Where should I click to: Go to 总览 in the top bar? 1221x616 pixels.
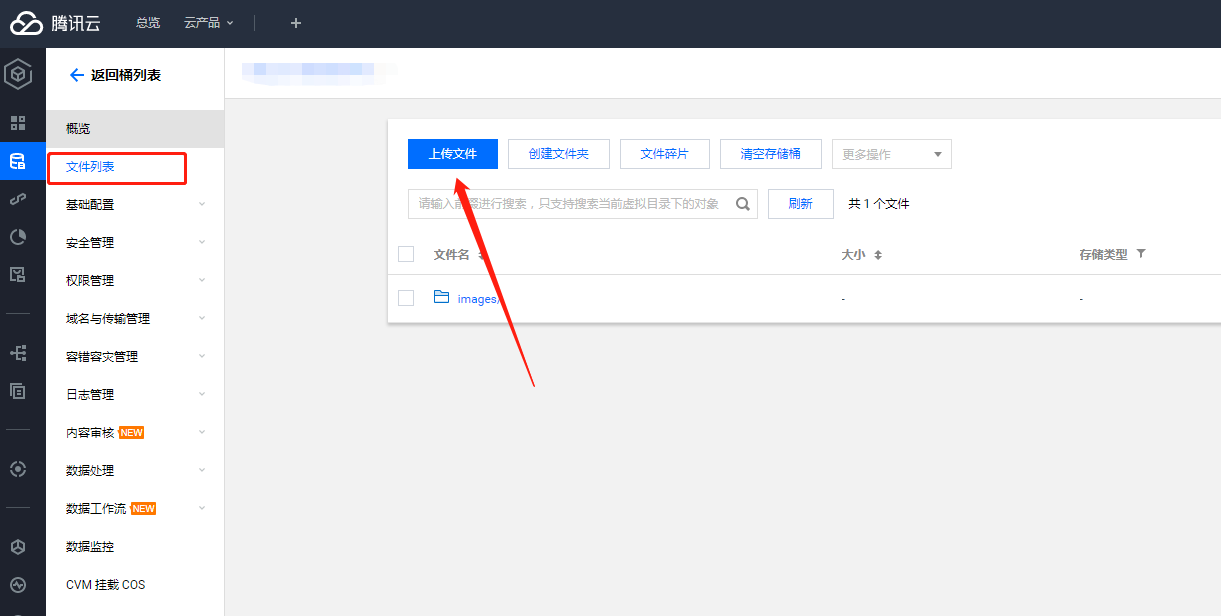[148, 23]
